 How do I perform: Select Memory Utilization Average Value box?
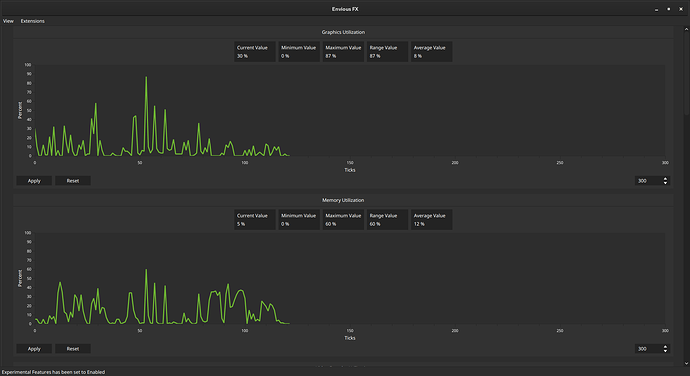431,220
